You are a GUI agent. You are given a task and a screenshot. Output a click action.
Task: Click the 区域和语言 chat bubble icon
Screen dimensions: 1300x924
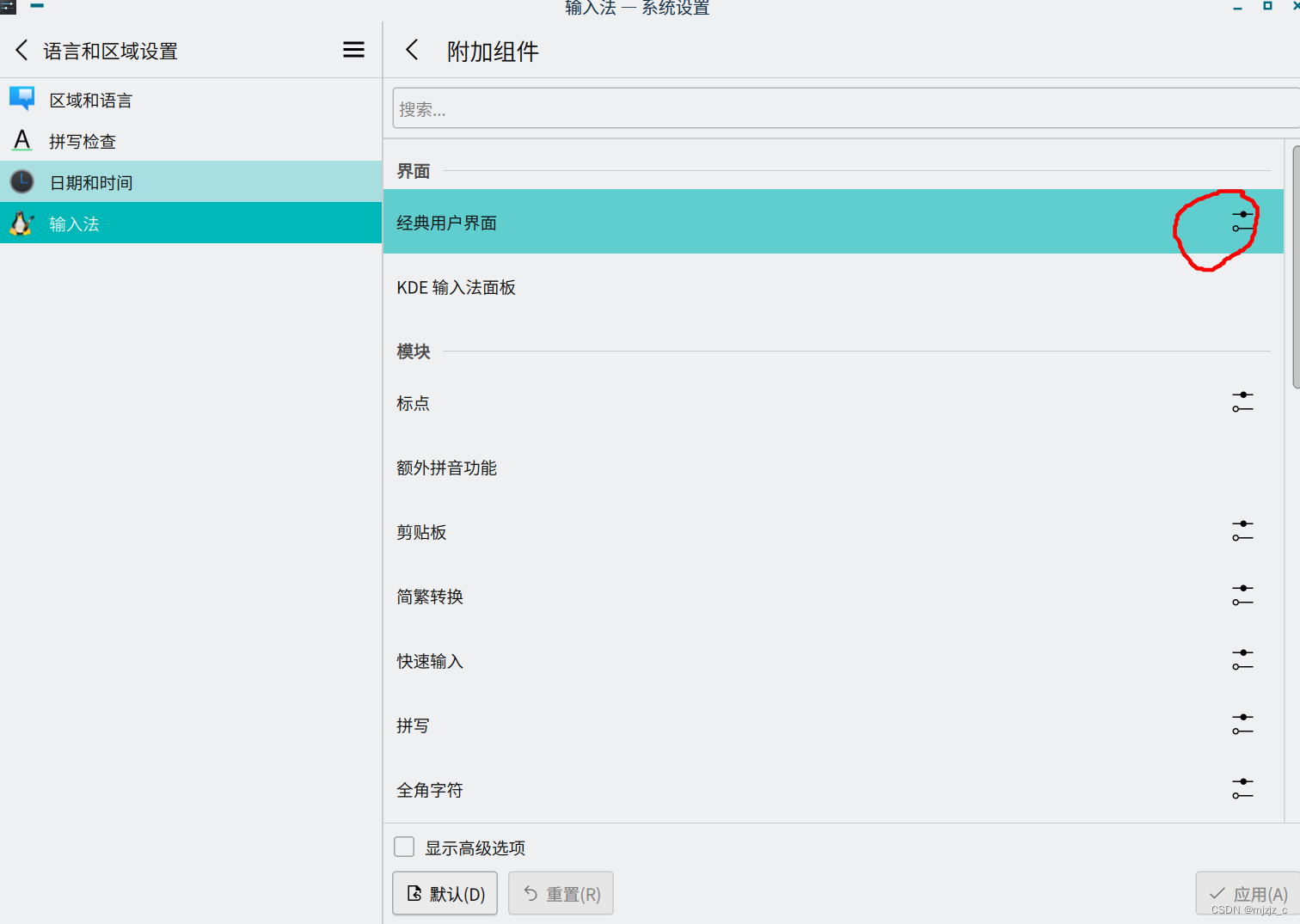[21, 99]
